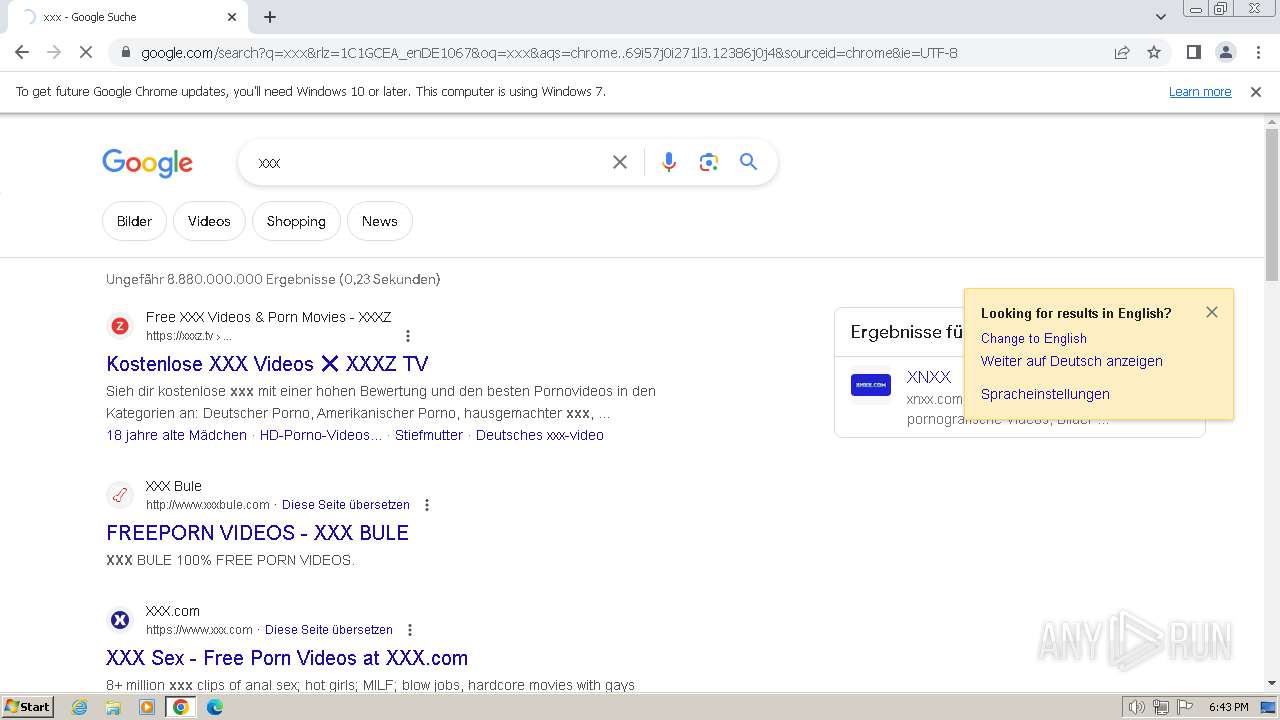
Task: Toggle the browser side panel
Action: 1193,52
